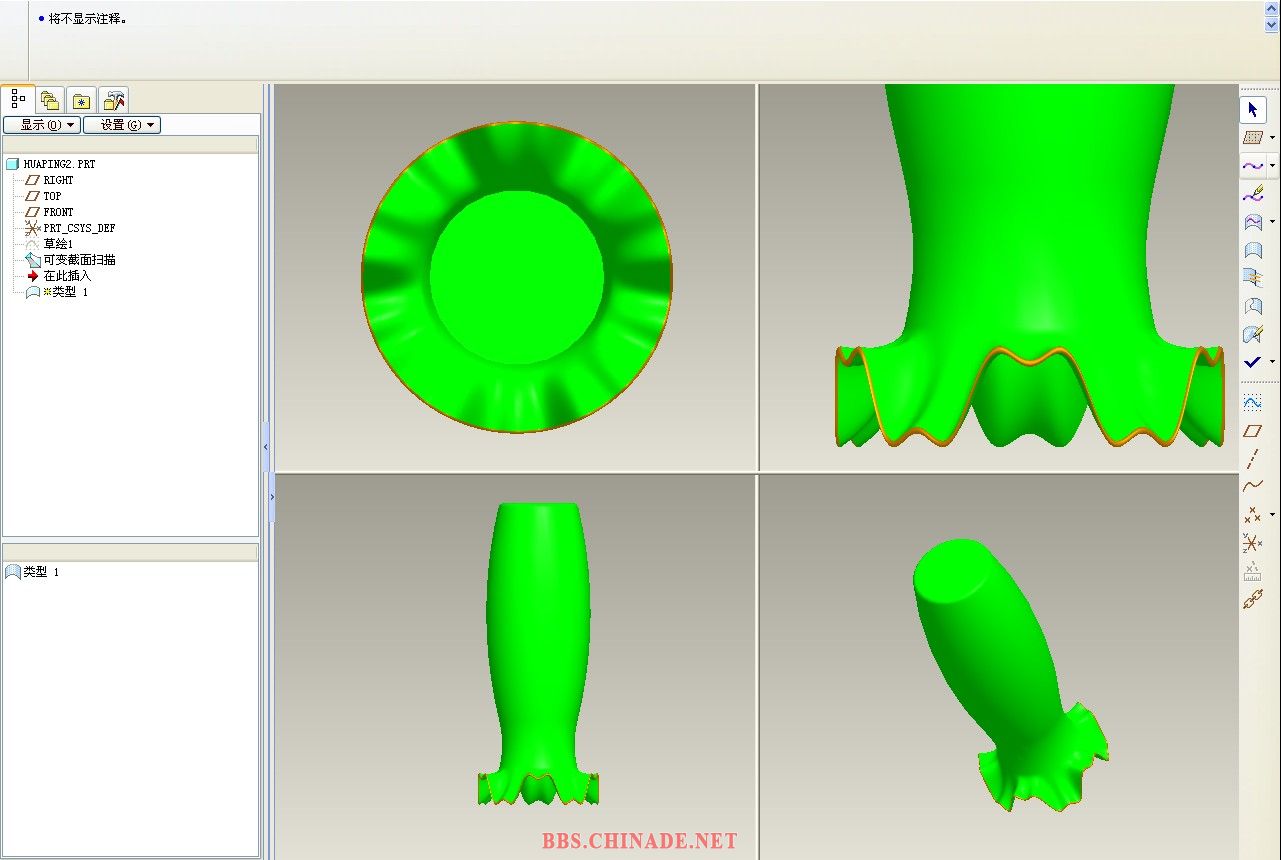Select the 草绘1 sketch feature
Screen dimensions: 1281x860
point(49,244)
